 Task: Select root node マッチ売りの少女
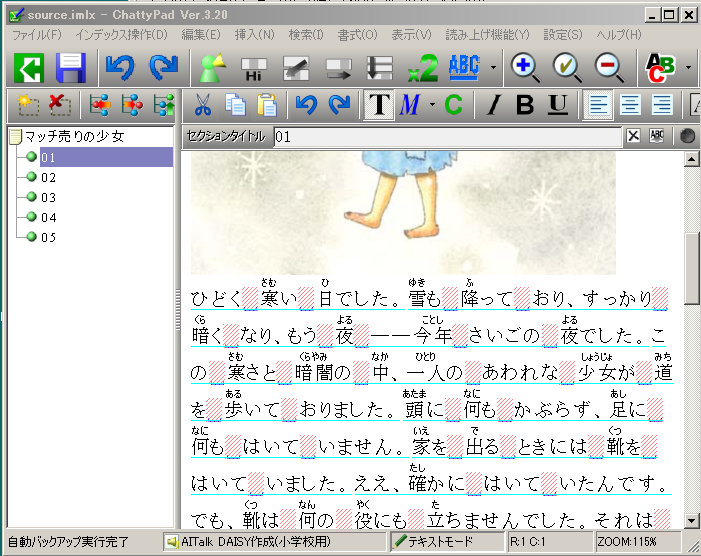(74, 136)
